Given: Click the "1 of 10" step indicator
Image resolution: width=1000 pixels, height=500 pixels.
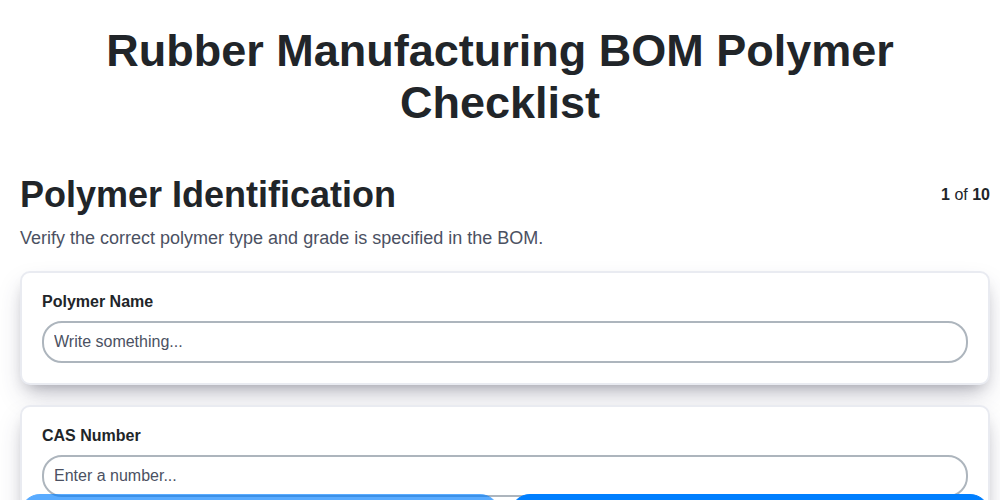Looking at the screenshot, I should (x=964, y=194).
